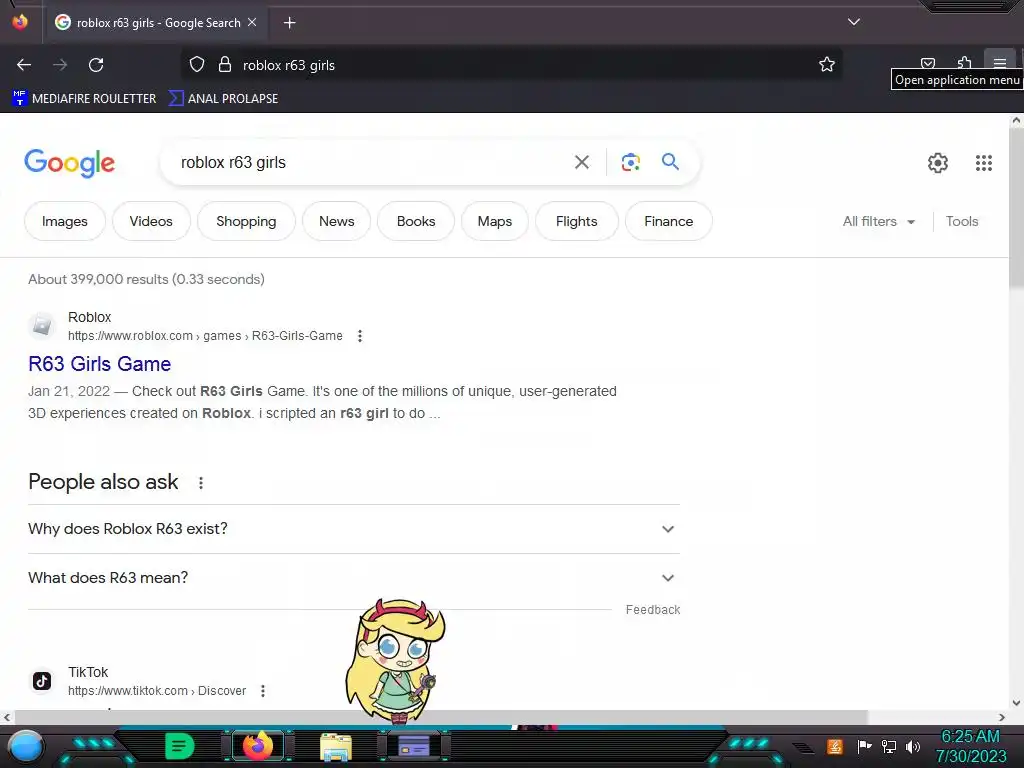The height and width of the screenshot is (768, 1024).
Task: Open the purple window app on the taskbar
Action: tap(414, 746)
